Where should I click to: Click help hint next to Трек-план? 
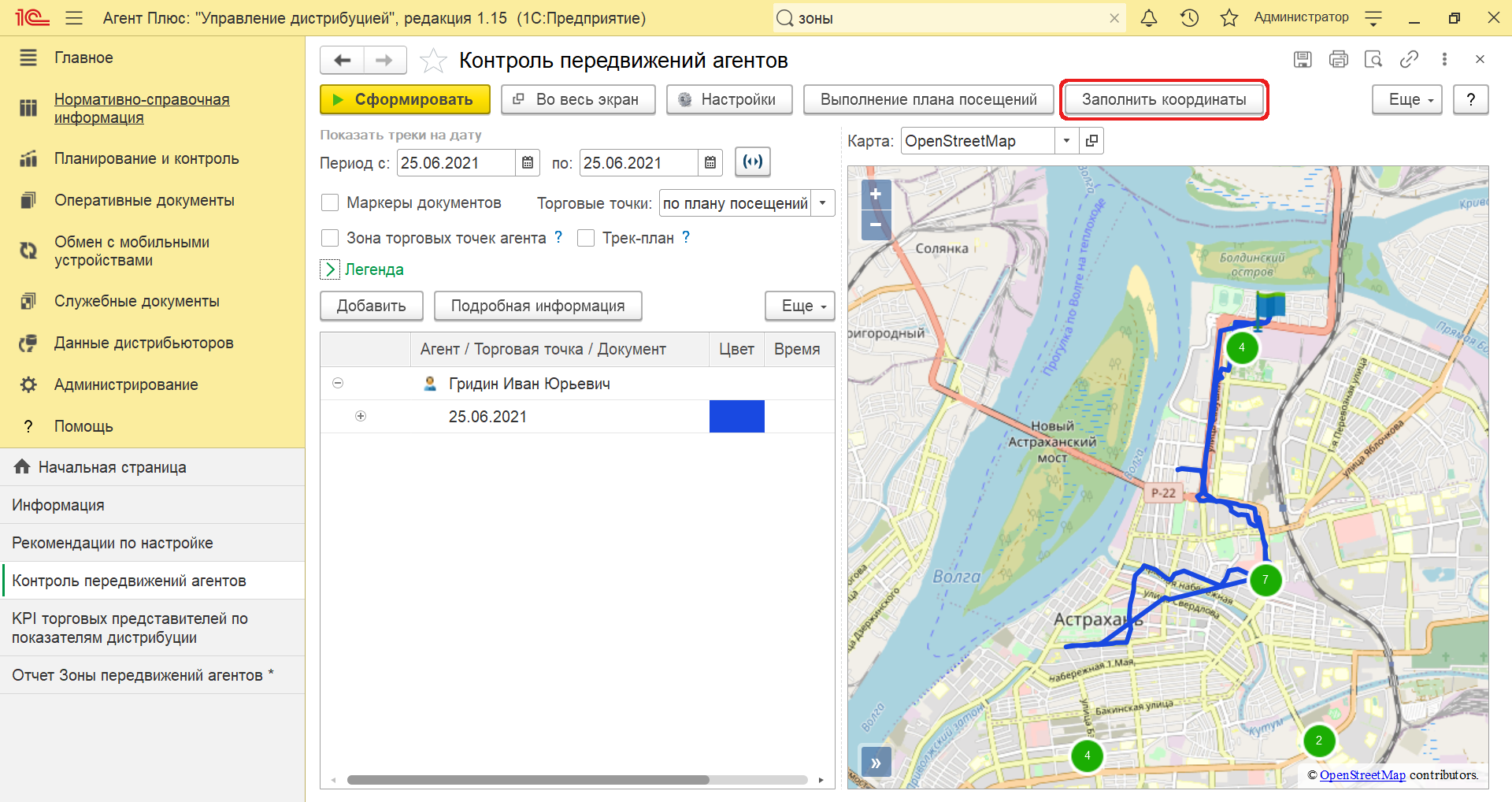tap(686, 237)
